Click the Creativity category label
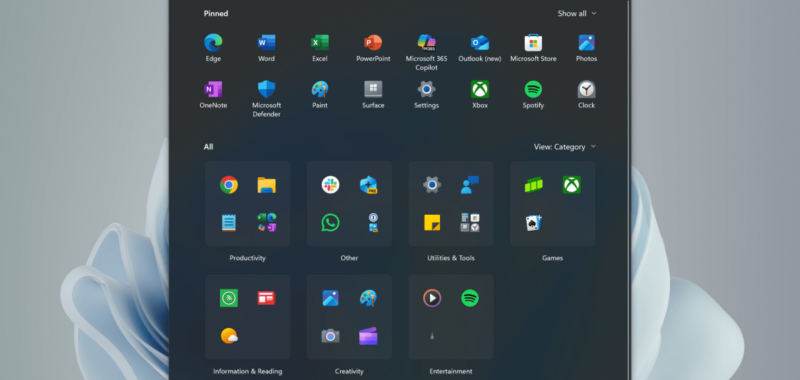The height and width of the screenshot is (380, 800). coord(349,371)
